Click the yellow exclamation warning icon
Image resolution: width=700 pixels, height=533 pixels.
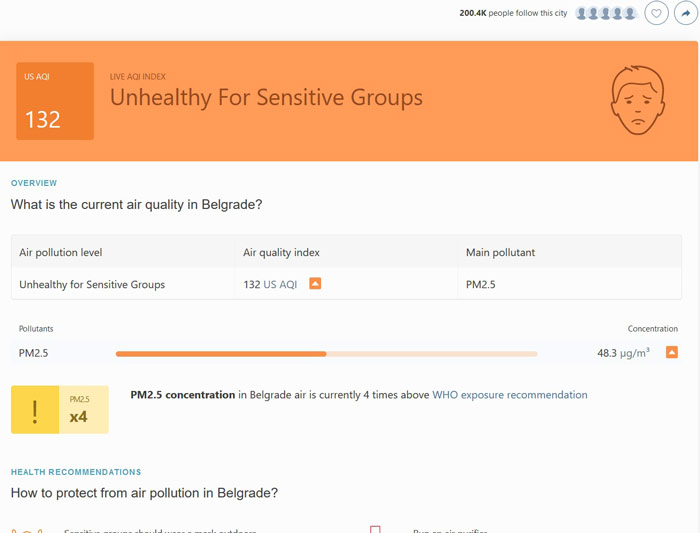35,409
